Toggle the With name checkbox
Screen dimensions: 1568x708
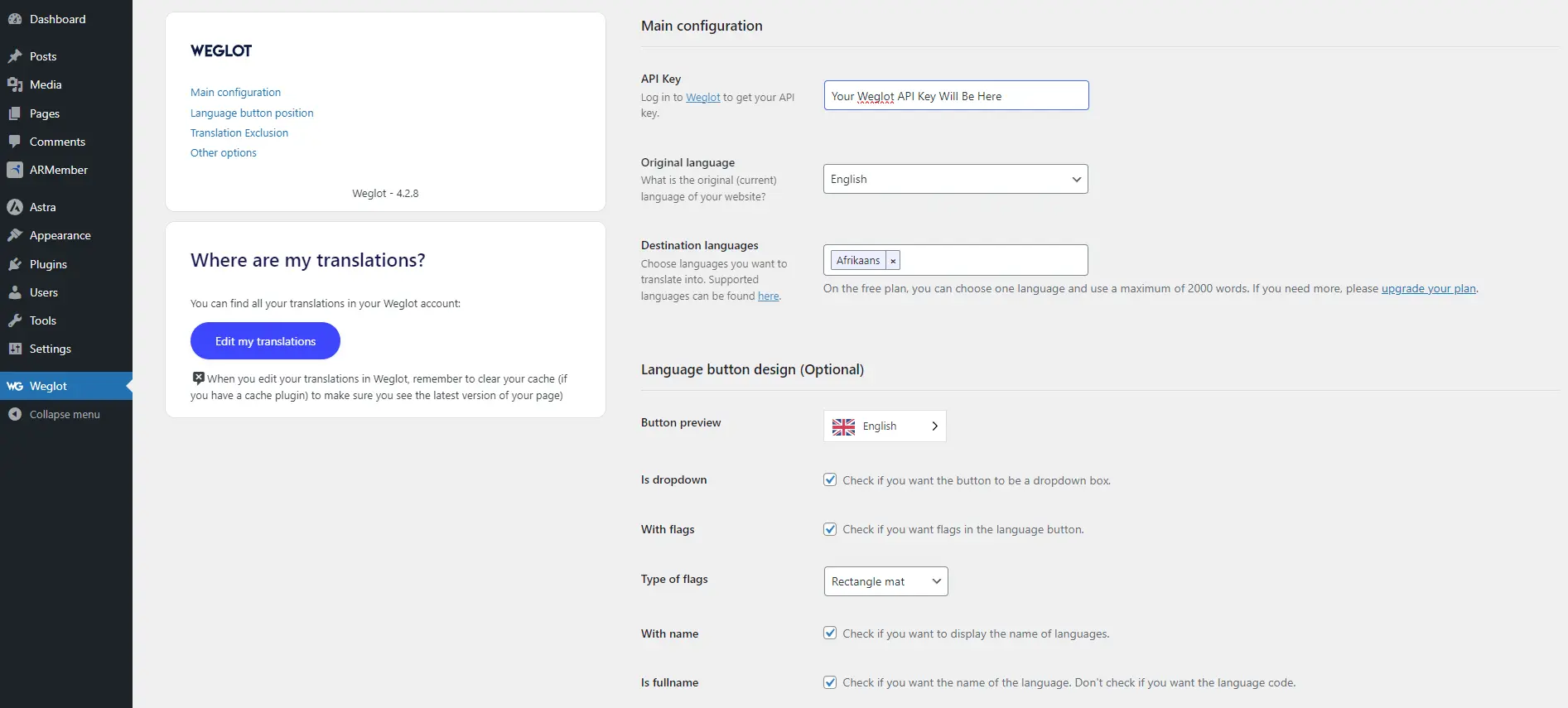pyautogui.click(x=830, y=633)
